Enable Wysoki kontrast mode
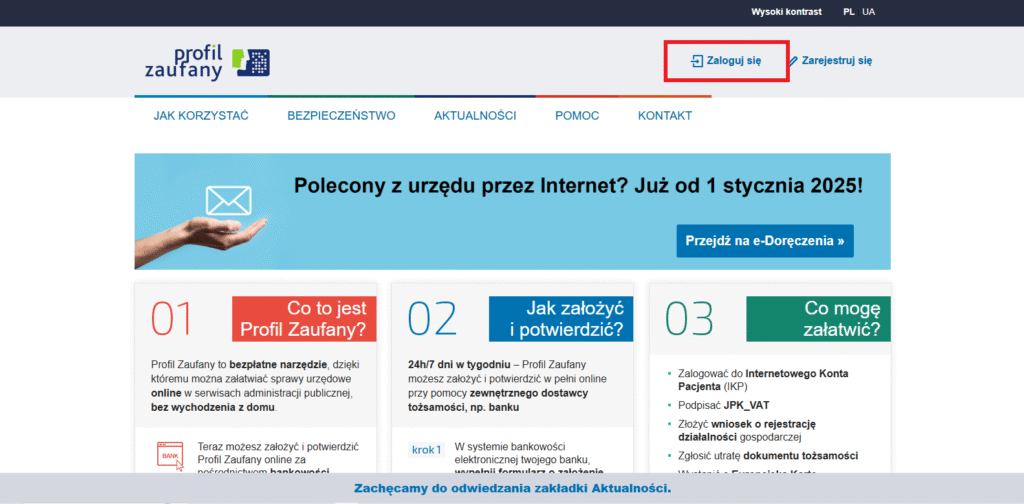 (x=786, y=12)
